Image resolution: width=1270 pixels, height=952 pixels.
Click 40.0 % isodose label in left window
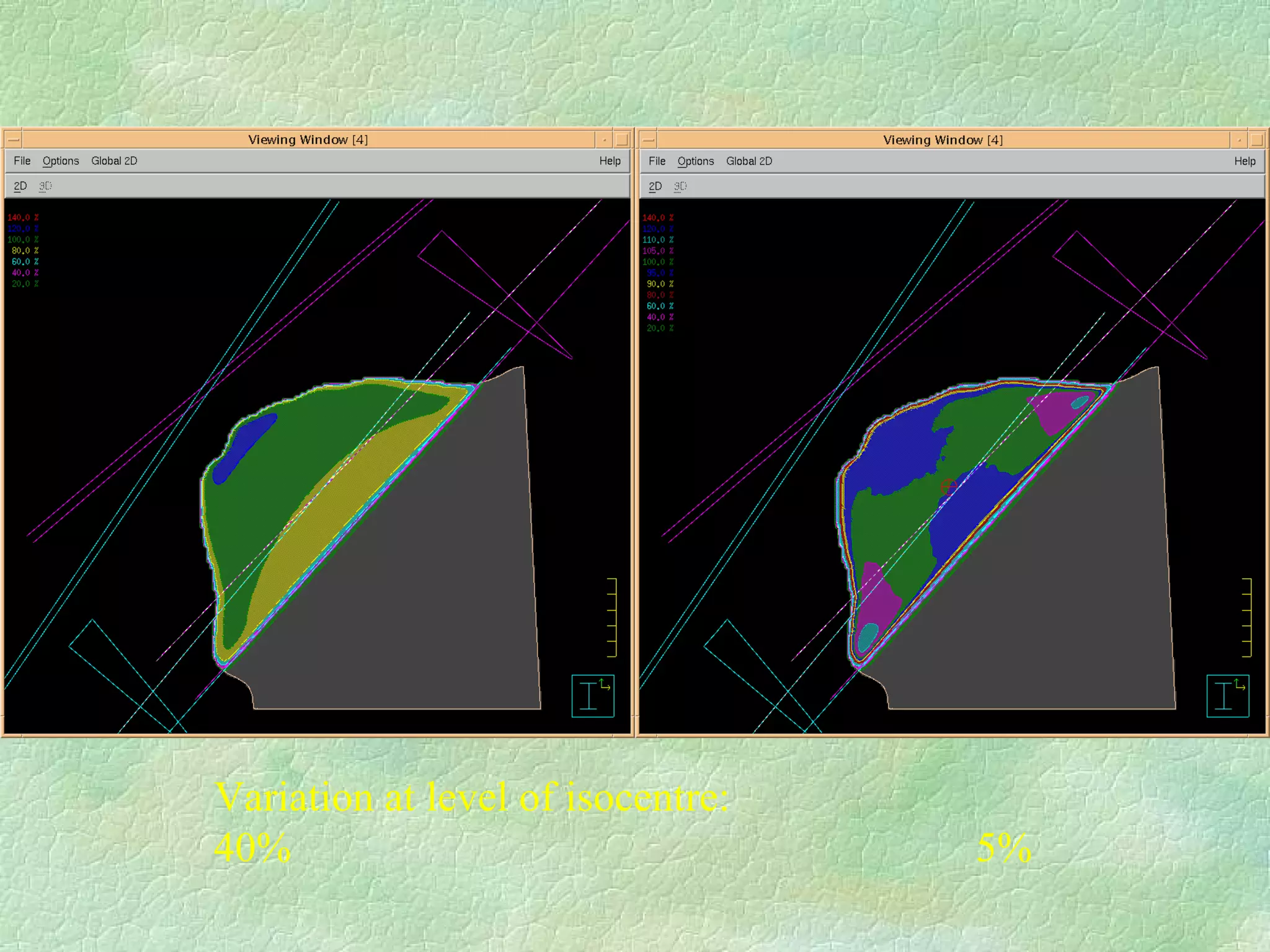point(25,273)
